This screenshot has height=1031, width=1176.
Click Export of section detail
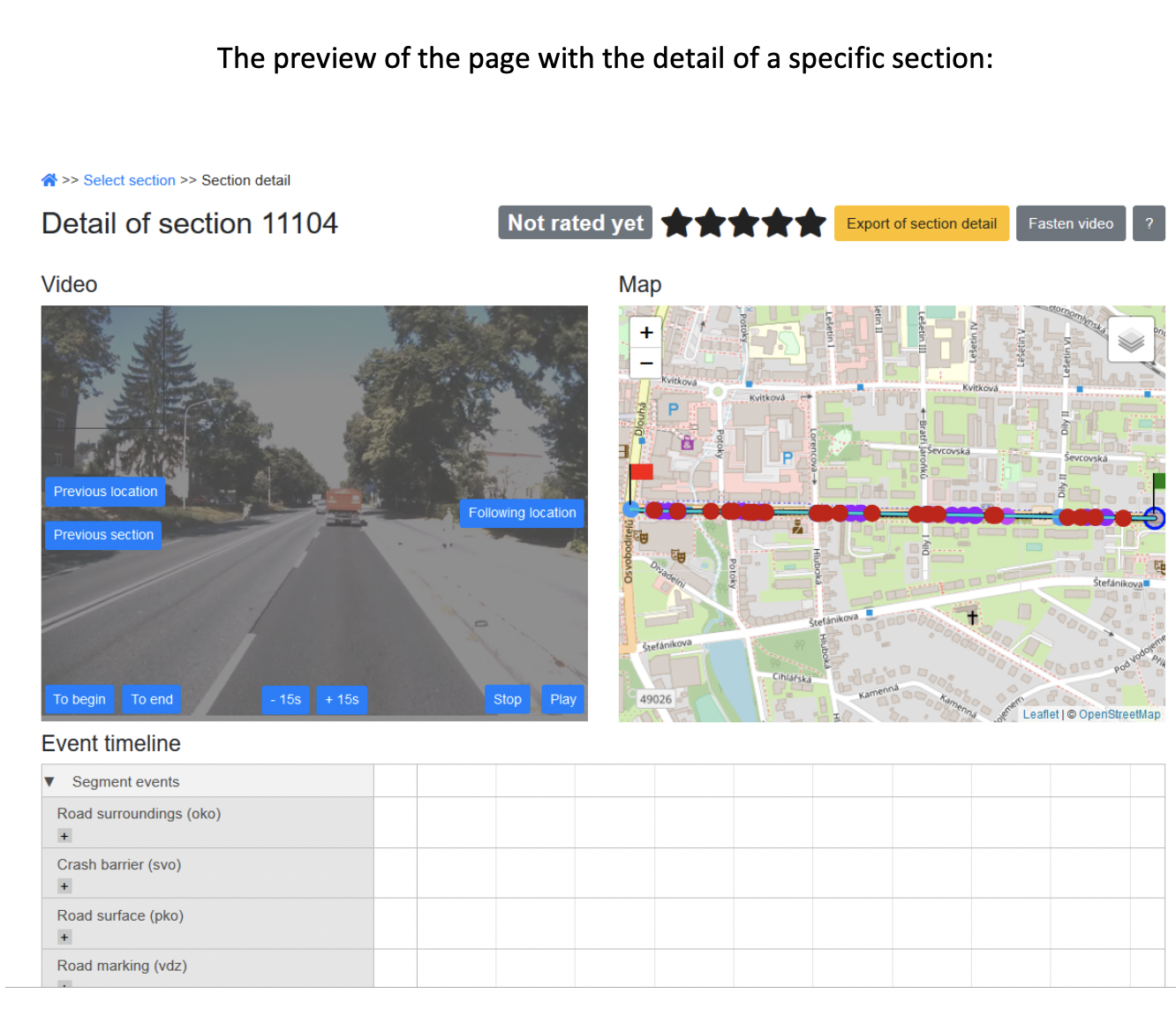[921, 223]
